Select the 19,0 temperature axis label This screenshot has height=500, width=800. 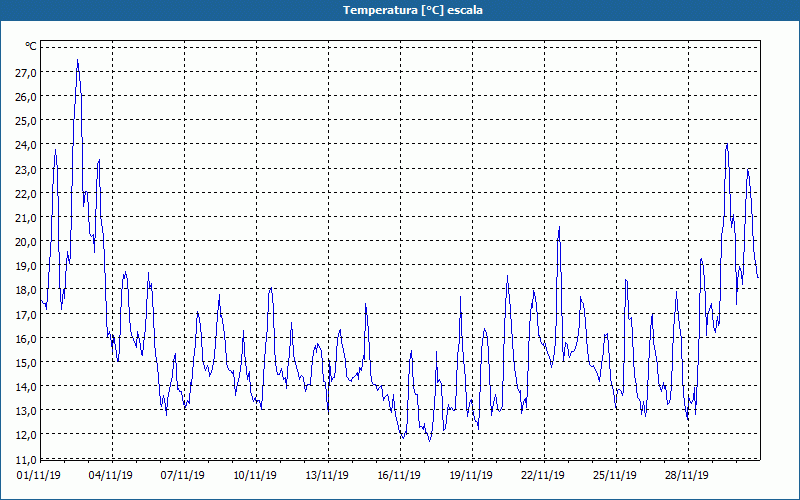[26, 266]
